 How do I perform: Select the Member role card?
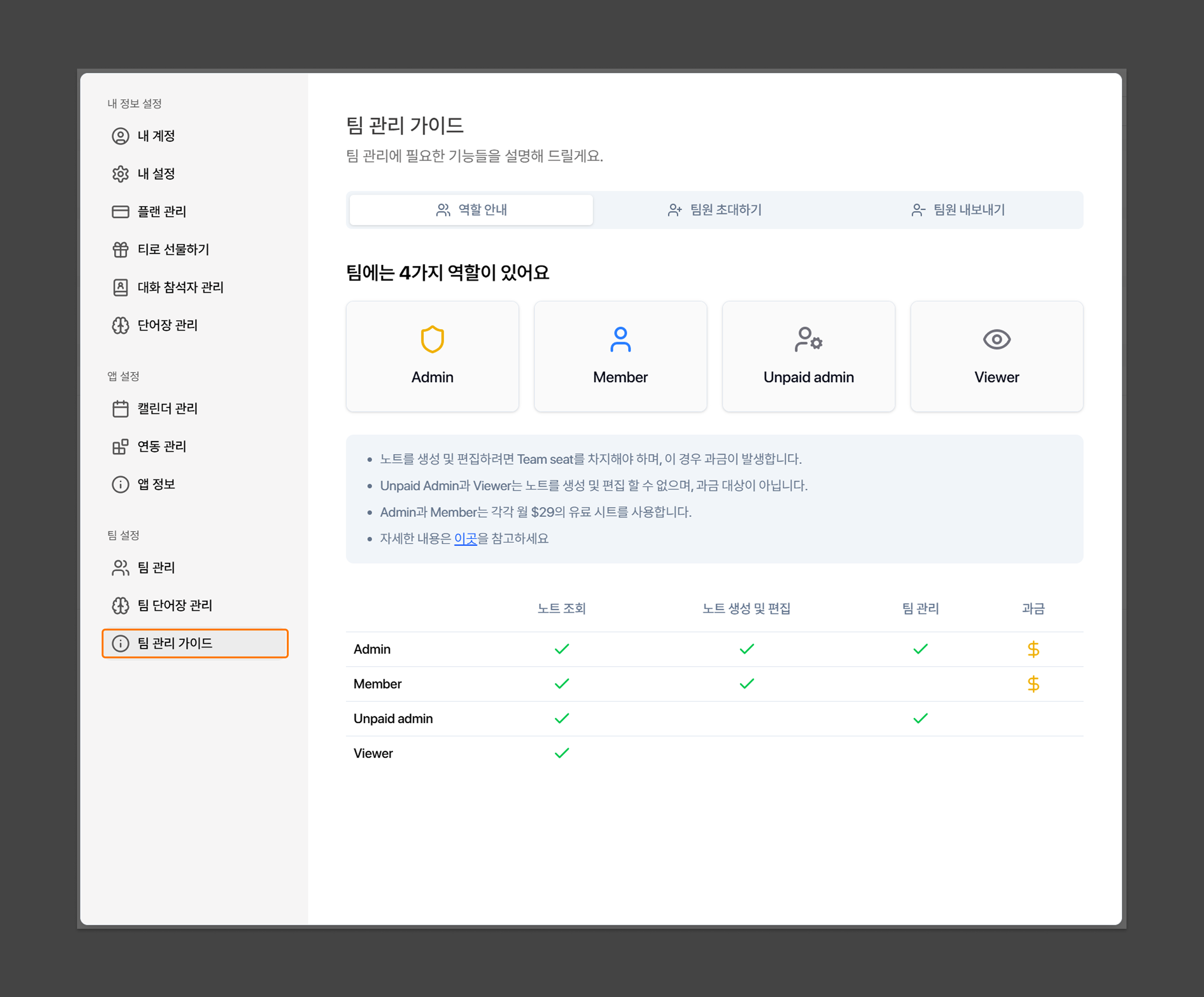[621, 356]
